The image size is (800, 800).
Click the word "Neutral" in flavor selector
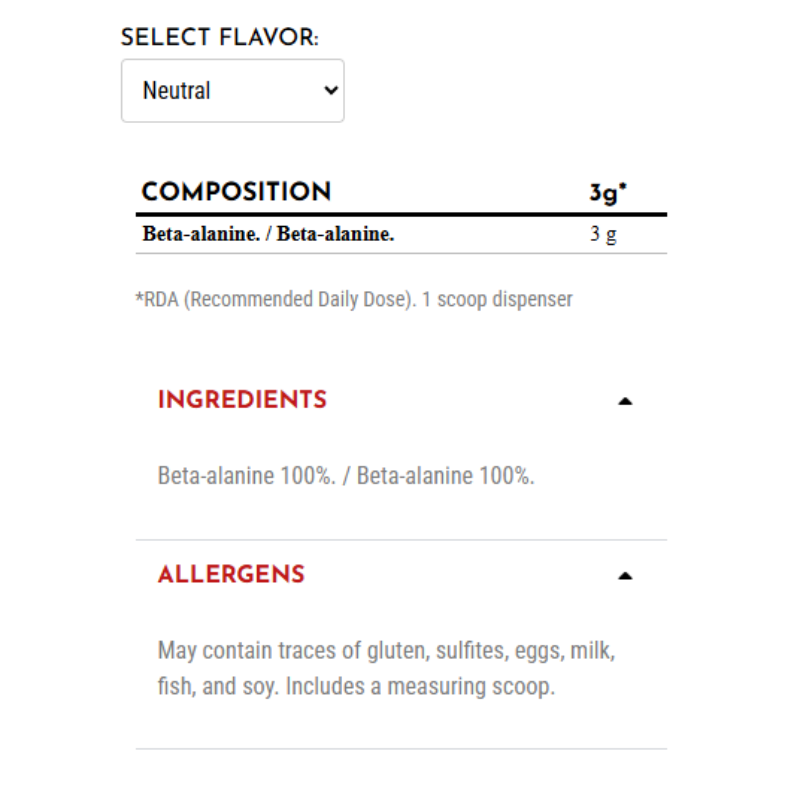(177, 91)
